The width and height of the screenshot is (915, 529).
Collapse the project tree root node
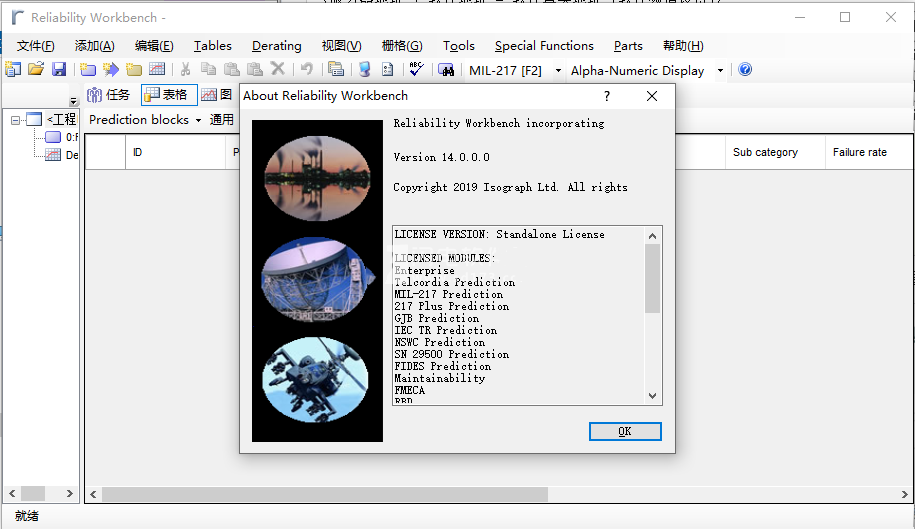pos(15,120)
